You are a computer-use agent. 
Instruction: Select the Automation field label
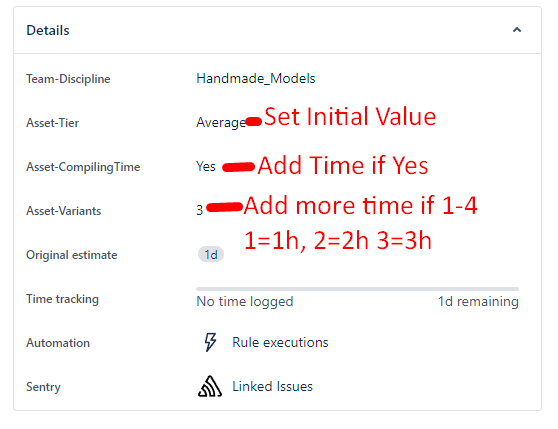(58, 343)
